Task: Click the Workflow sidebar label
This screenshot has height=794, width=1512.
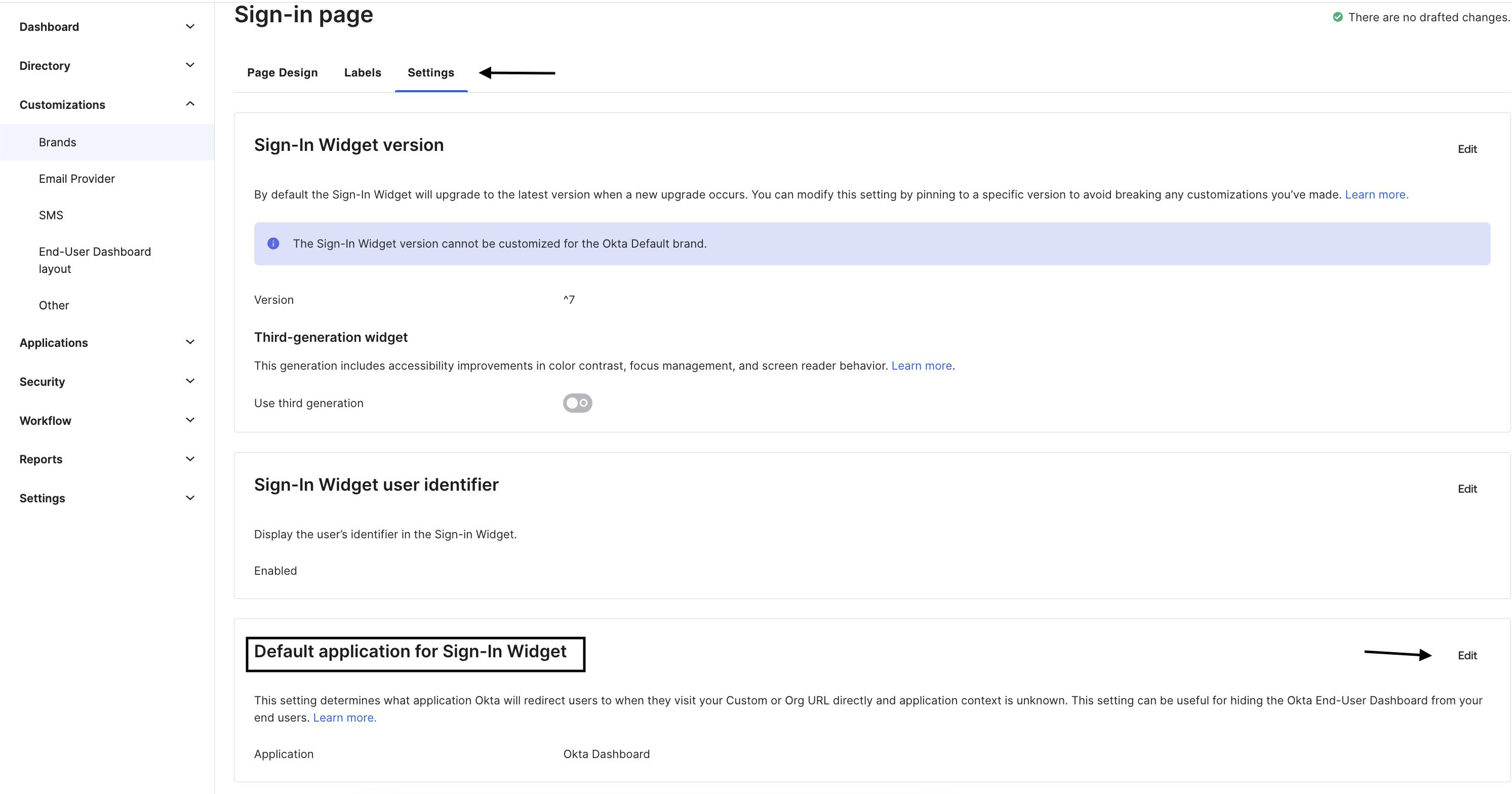Action: (x=45, y=421)
